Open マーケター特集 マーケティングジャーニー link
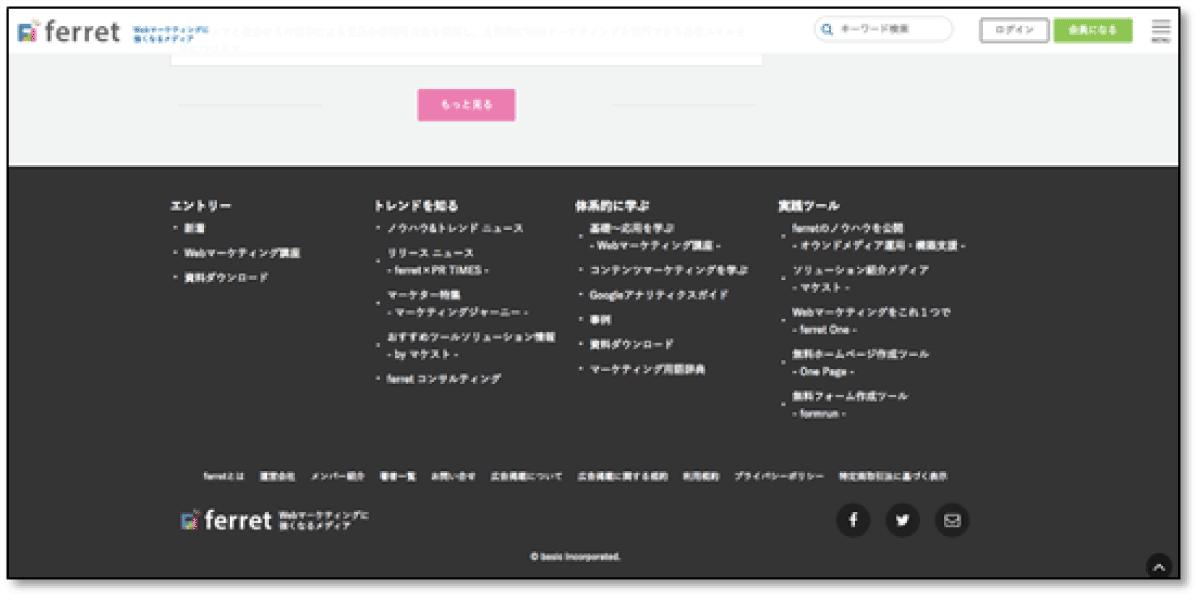Viewport: 1200px width, 600px height. click(x=457, y=304)
